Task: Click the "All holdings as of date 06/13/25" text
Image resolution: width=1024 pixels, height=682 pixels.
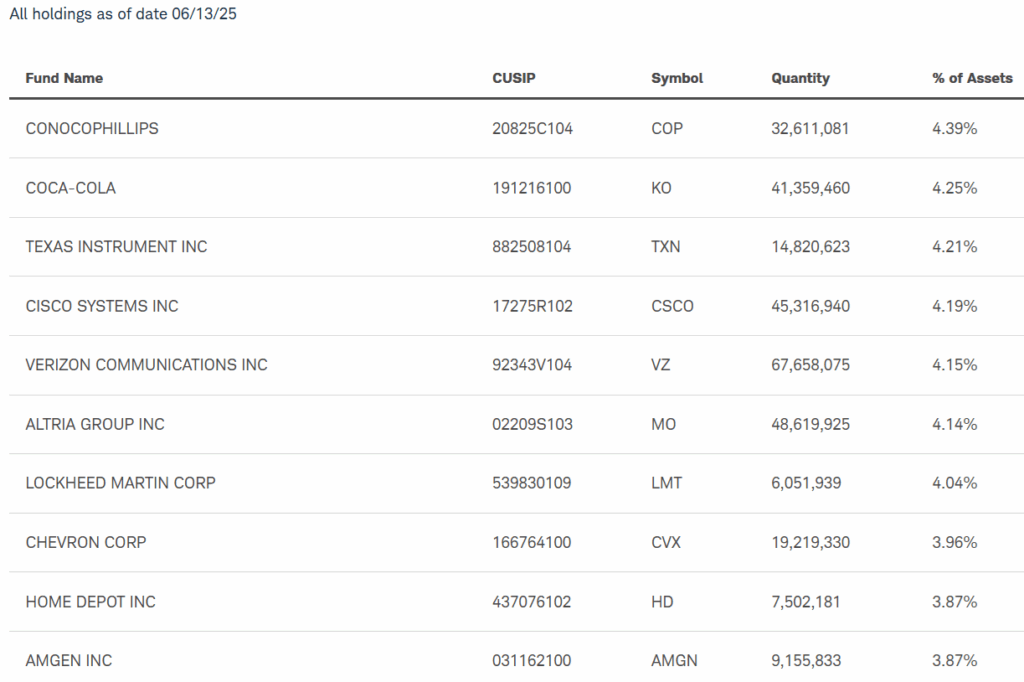Action: click(x=123, y=14)
